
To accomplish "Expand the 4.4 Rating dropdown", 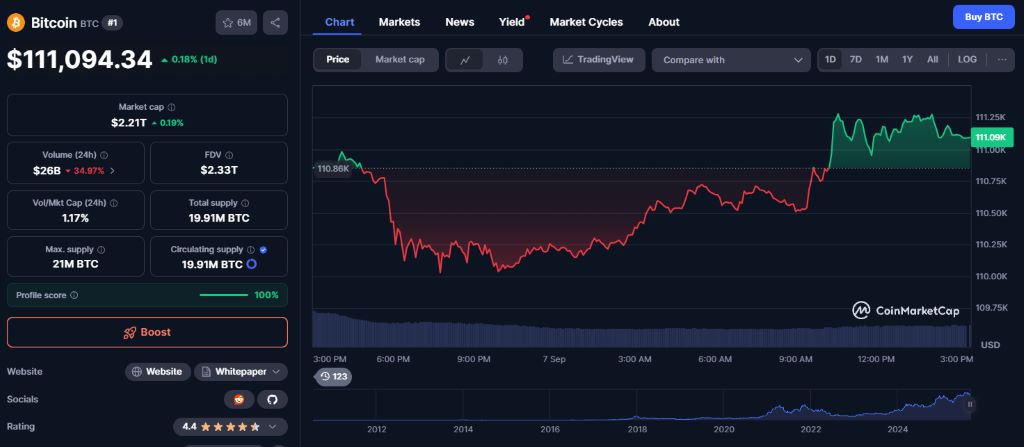I will coord(230,427).
